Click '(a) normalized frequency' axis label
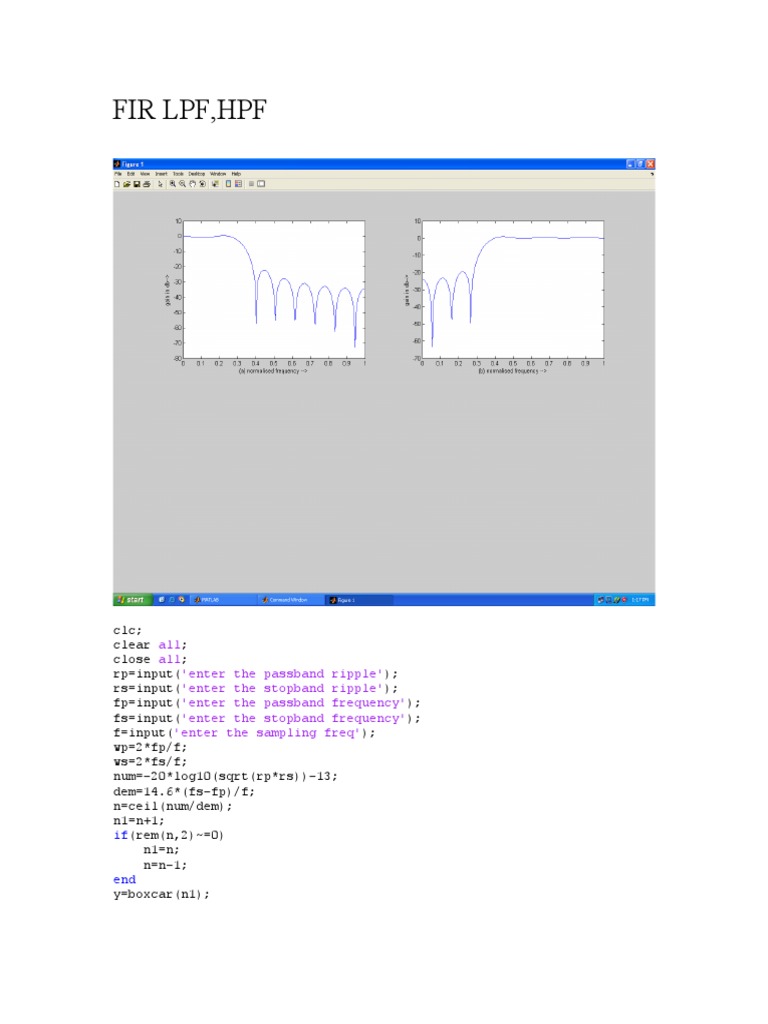The height and width of the screenshot is (1024, 768). [x=272, y=371]
